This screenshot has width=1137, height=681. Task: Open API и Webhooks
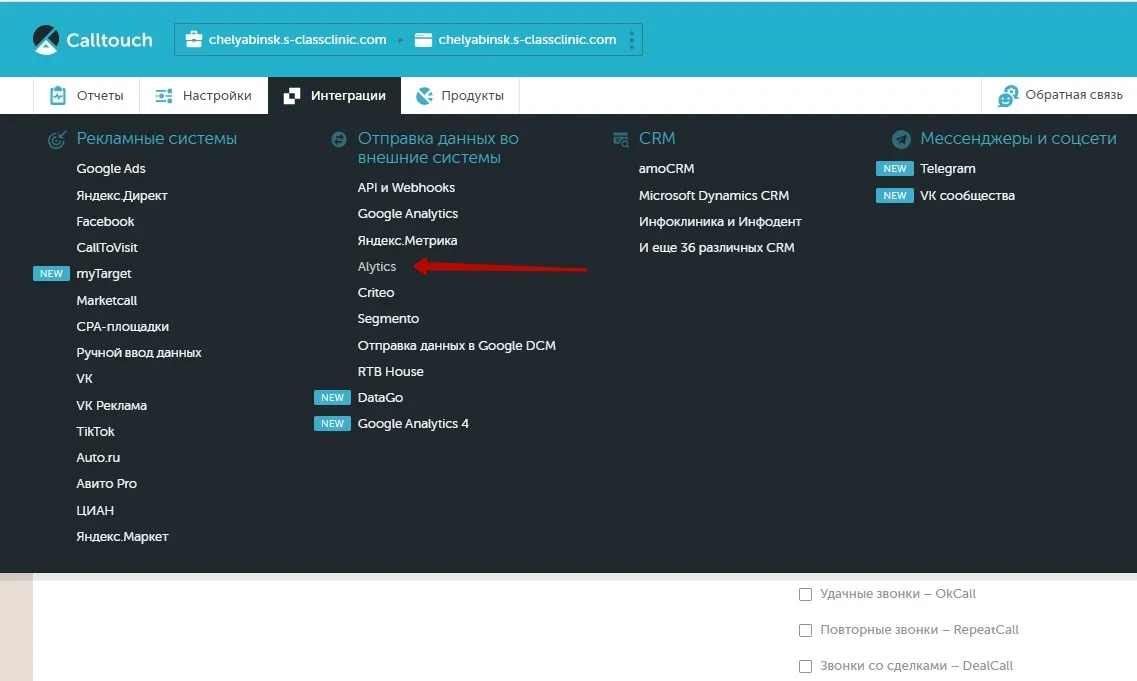pos(406,188)
